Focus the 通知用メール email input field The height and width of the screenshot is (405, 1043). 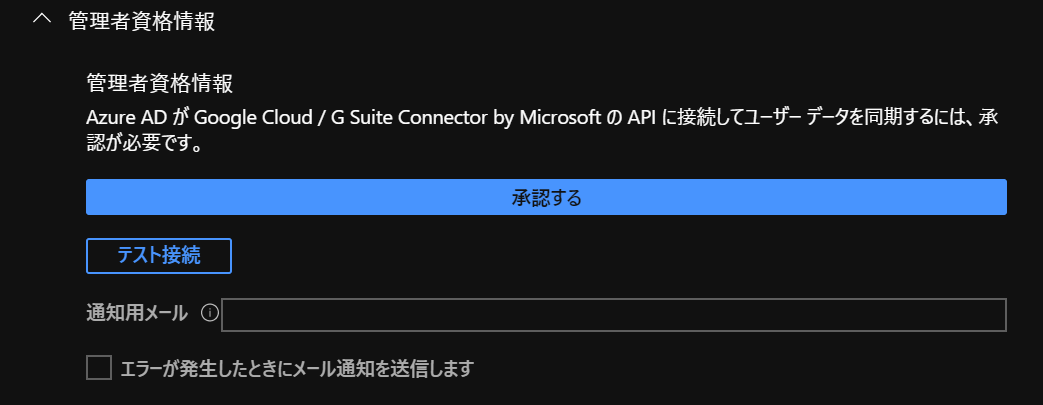(613, 315)
